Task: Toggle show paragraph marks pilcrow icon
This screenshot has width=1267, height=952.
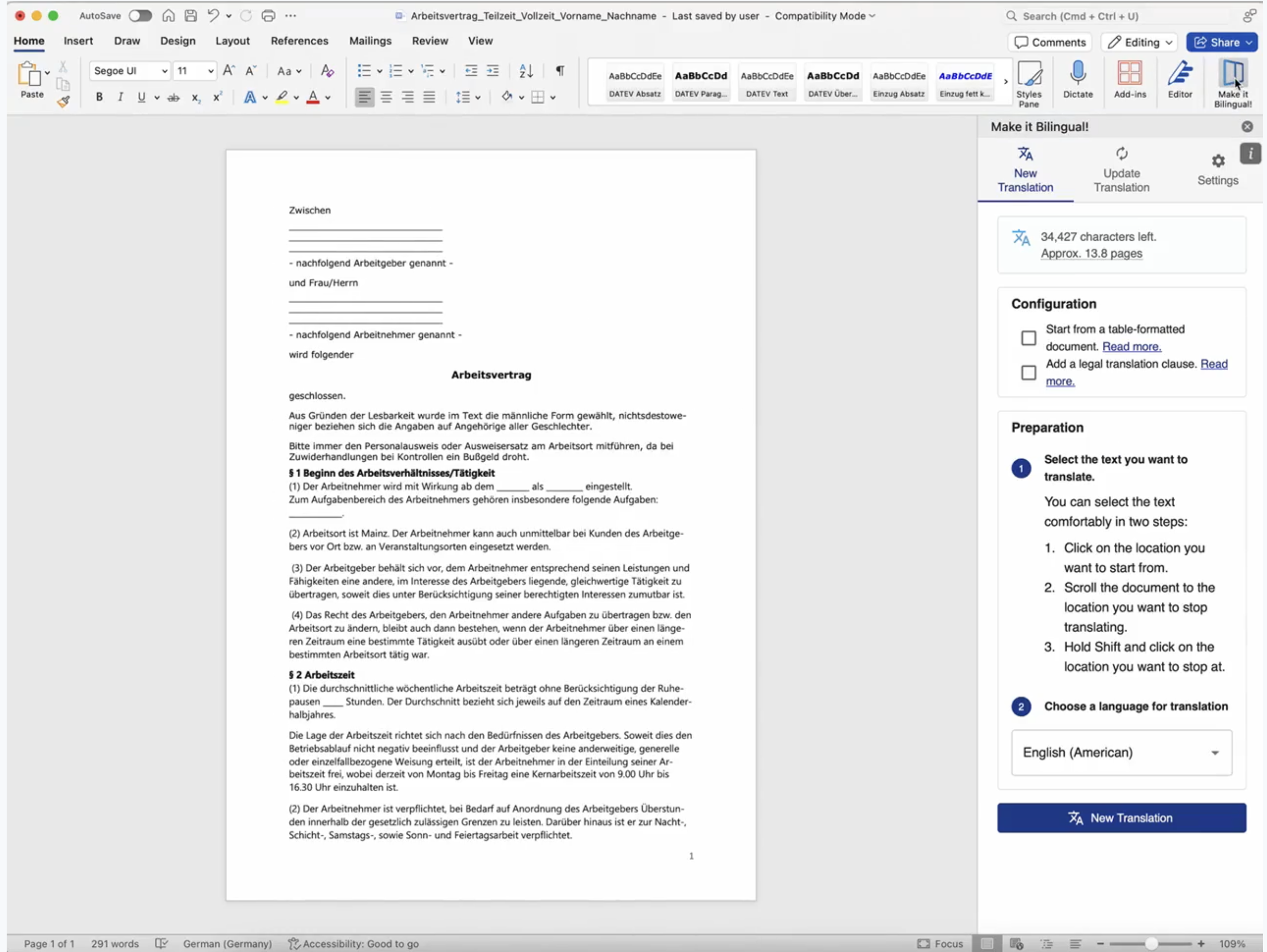Action: (x=560, y=70)
